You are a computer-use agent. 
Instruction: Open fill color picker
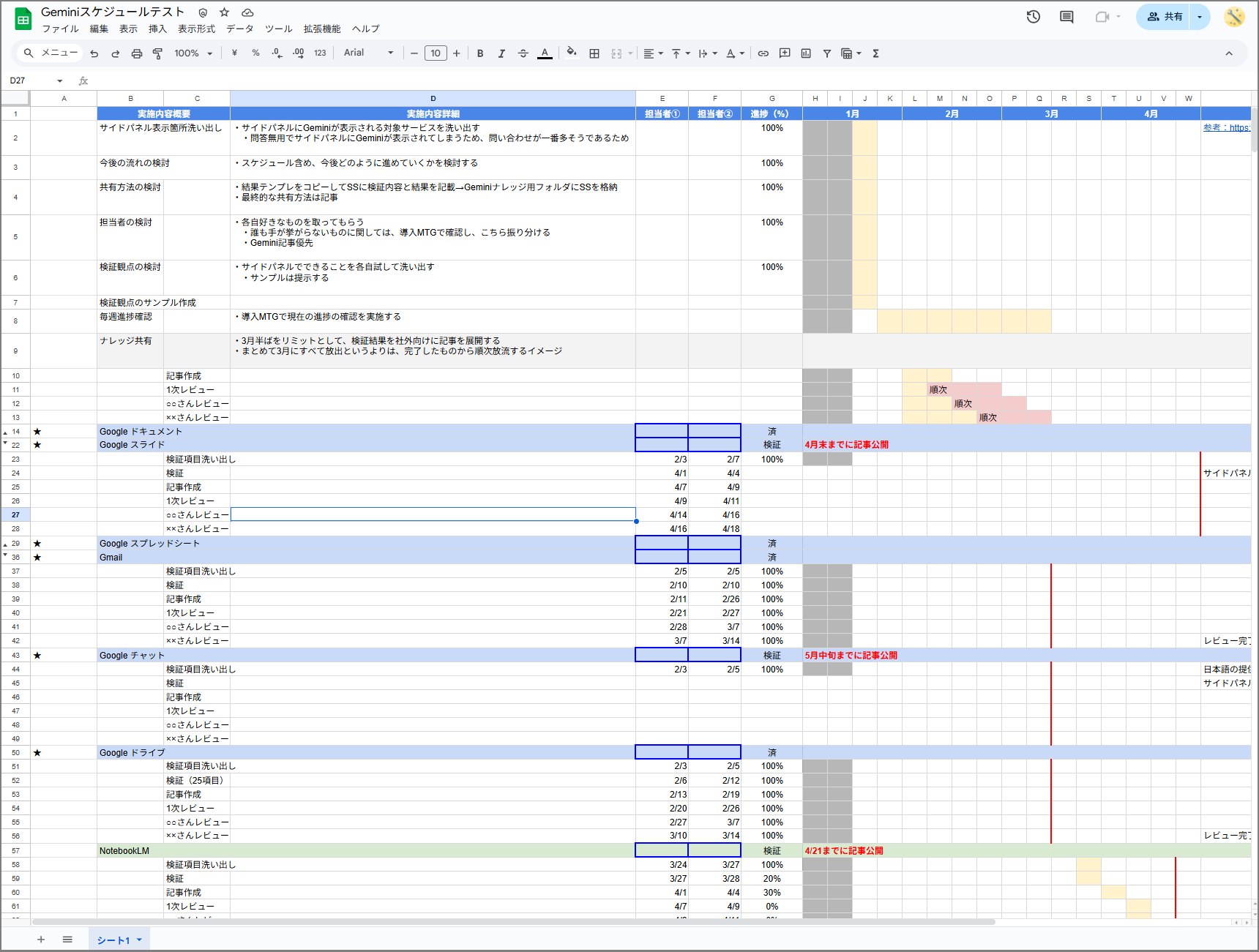pos(572,52)
